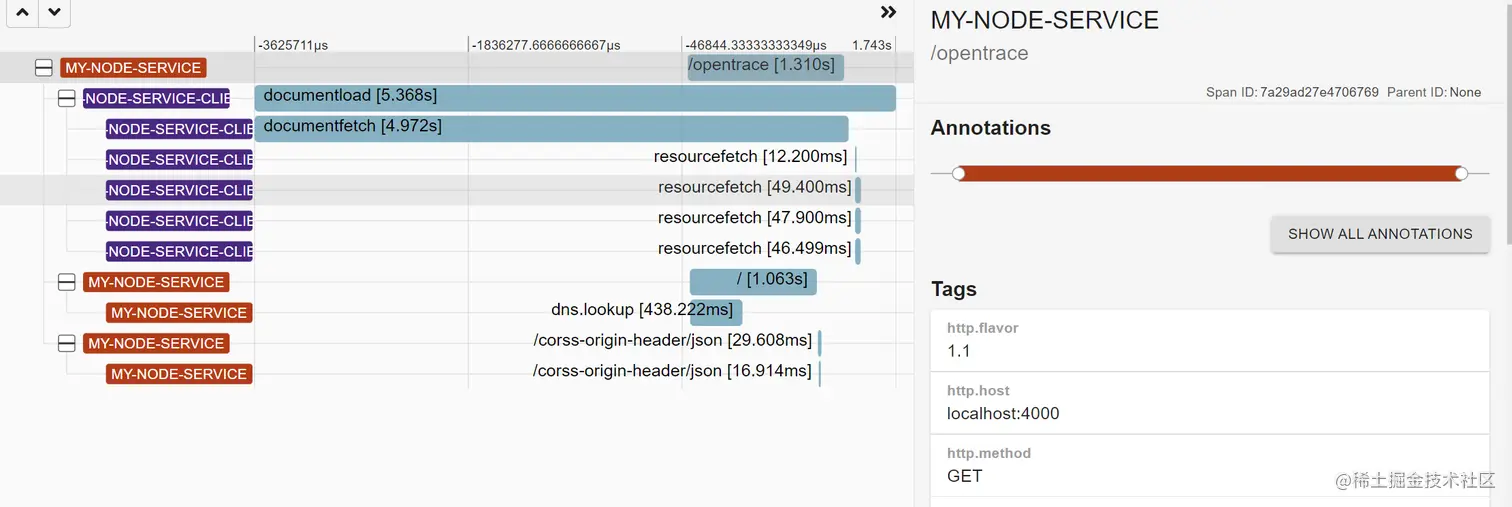Click the double chevron panel toggle
The width and height of the screenshot is (1512, 507).
coord(888,13)
